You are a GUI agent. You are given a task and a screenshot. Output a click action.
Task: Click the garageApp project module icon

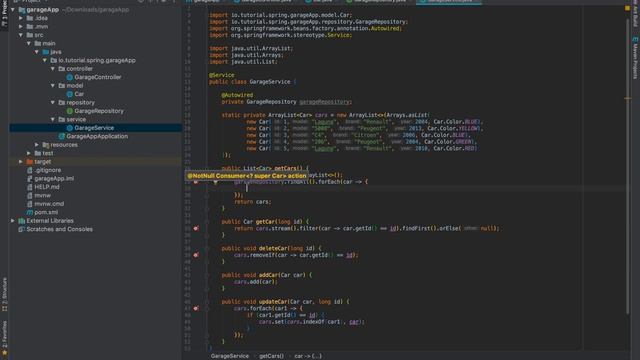click(x=22, y=10)
